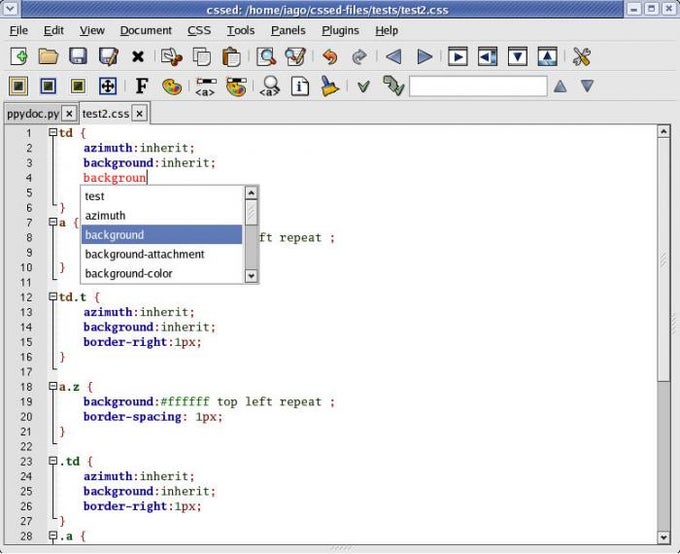Click the Paste clipboard icon

click(x=231, y=57)
